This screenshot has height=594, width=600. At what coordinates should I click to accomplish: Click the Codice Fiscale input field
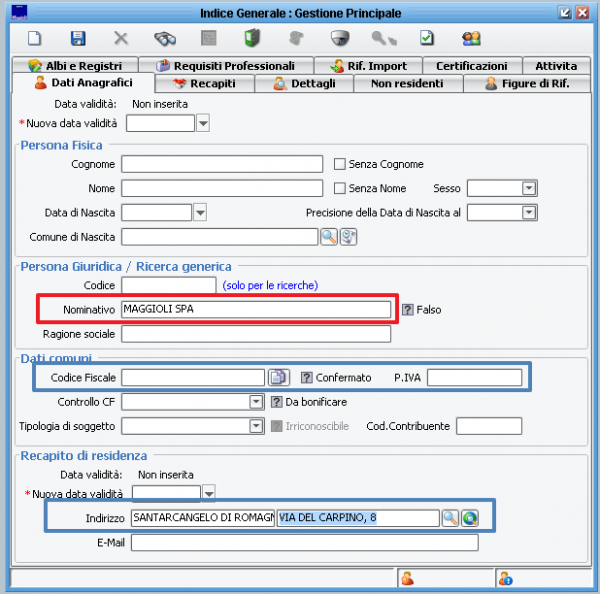point(193,377)
